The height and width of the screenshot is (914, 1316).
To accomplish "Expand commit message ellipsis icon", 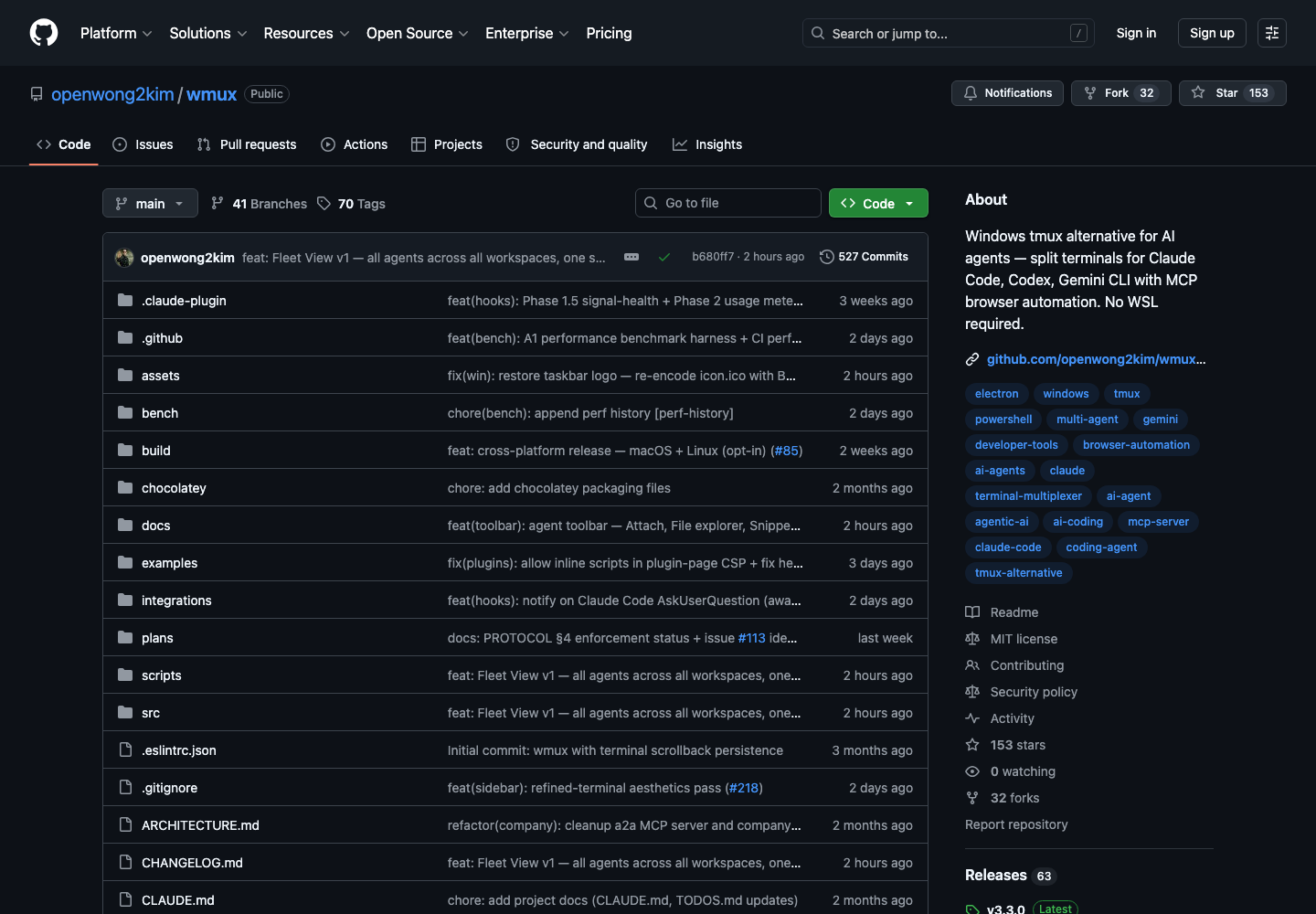I will tap(631, 258).
